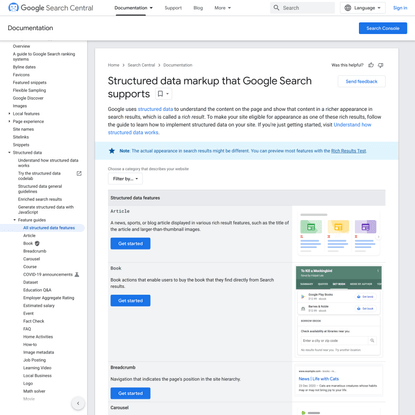Open Course guide in sidebar
Viewport: 415px width, 415px height.
pos(30,267)
